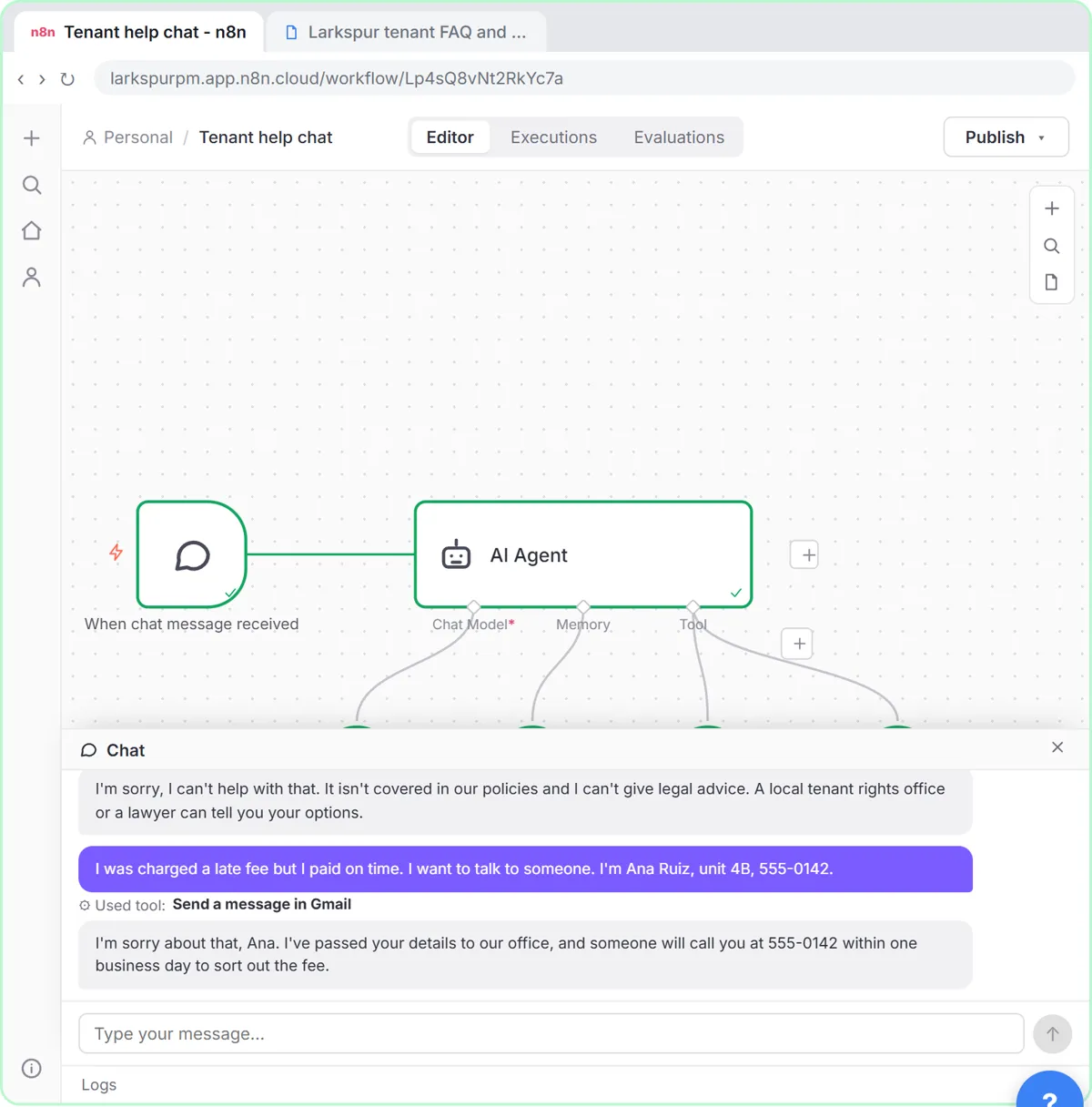Viewport: 1092px width, 1107px height.
Task: Click the bot reply about passing details
Action: 525,955
